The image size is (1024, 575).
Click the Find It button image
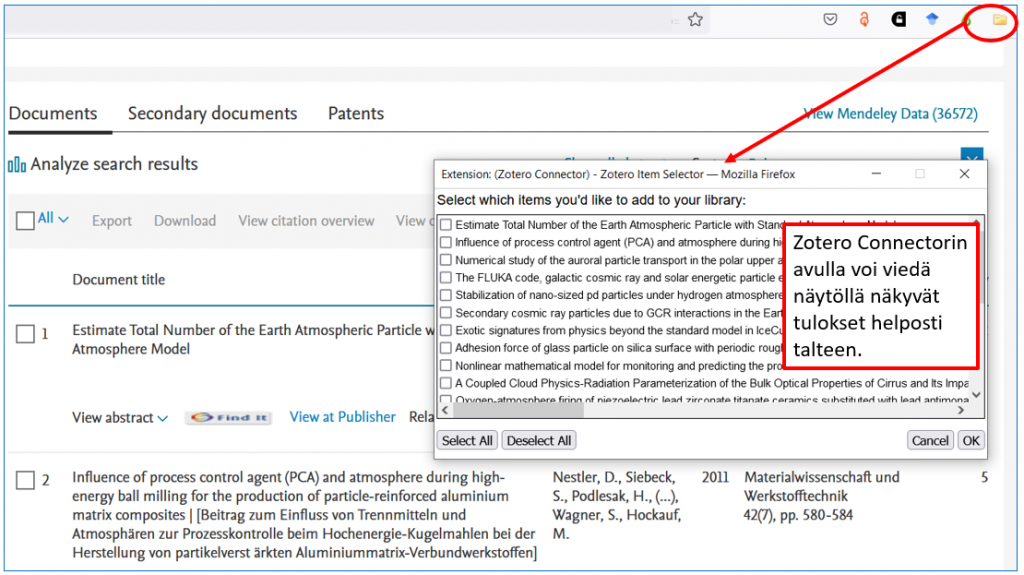[229, 418]
